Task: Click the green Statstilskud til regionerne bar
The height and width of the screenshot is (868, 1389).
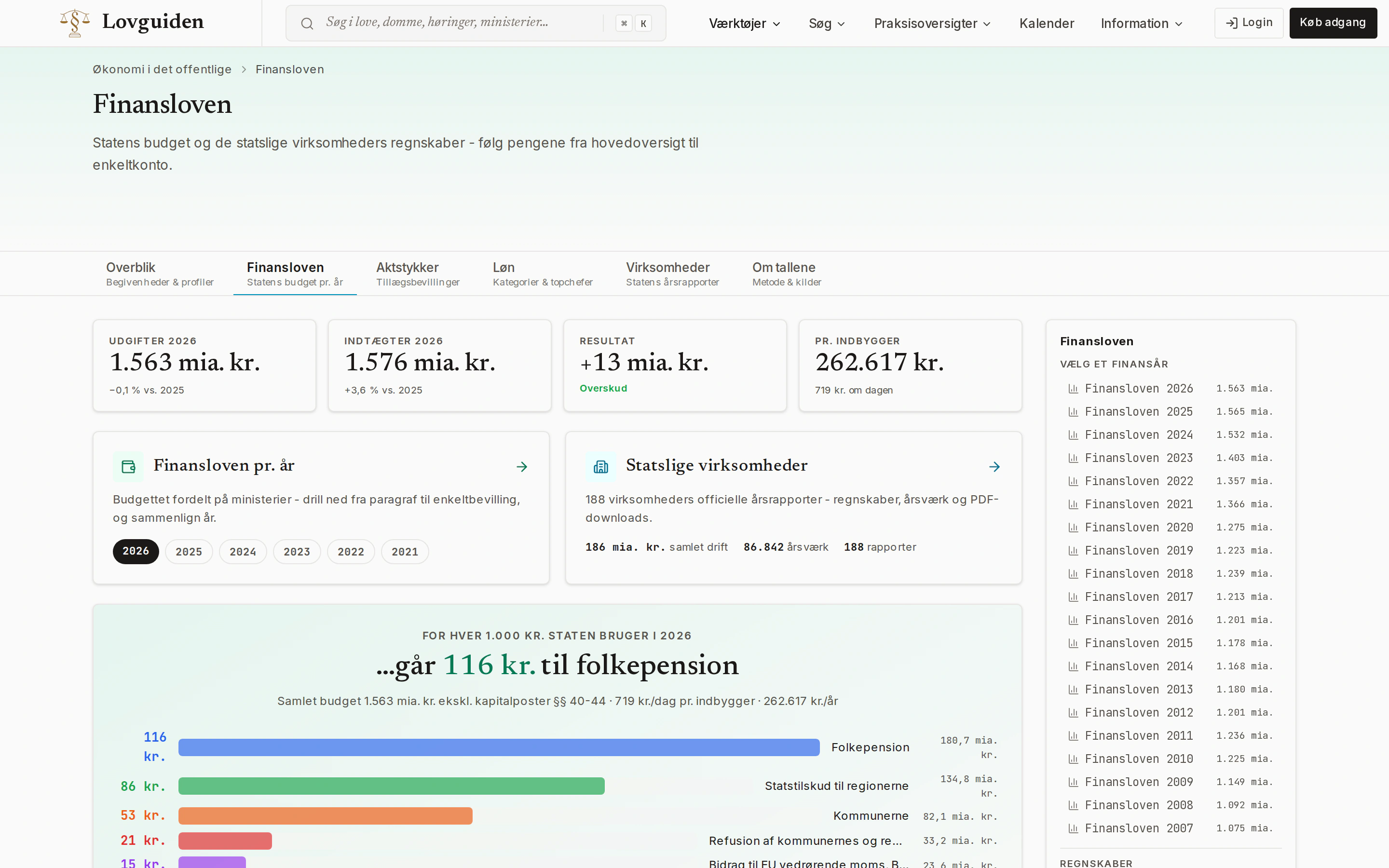Action: [392, 786]
